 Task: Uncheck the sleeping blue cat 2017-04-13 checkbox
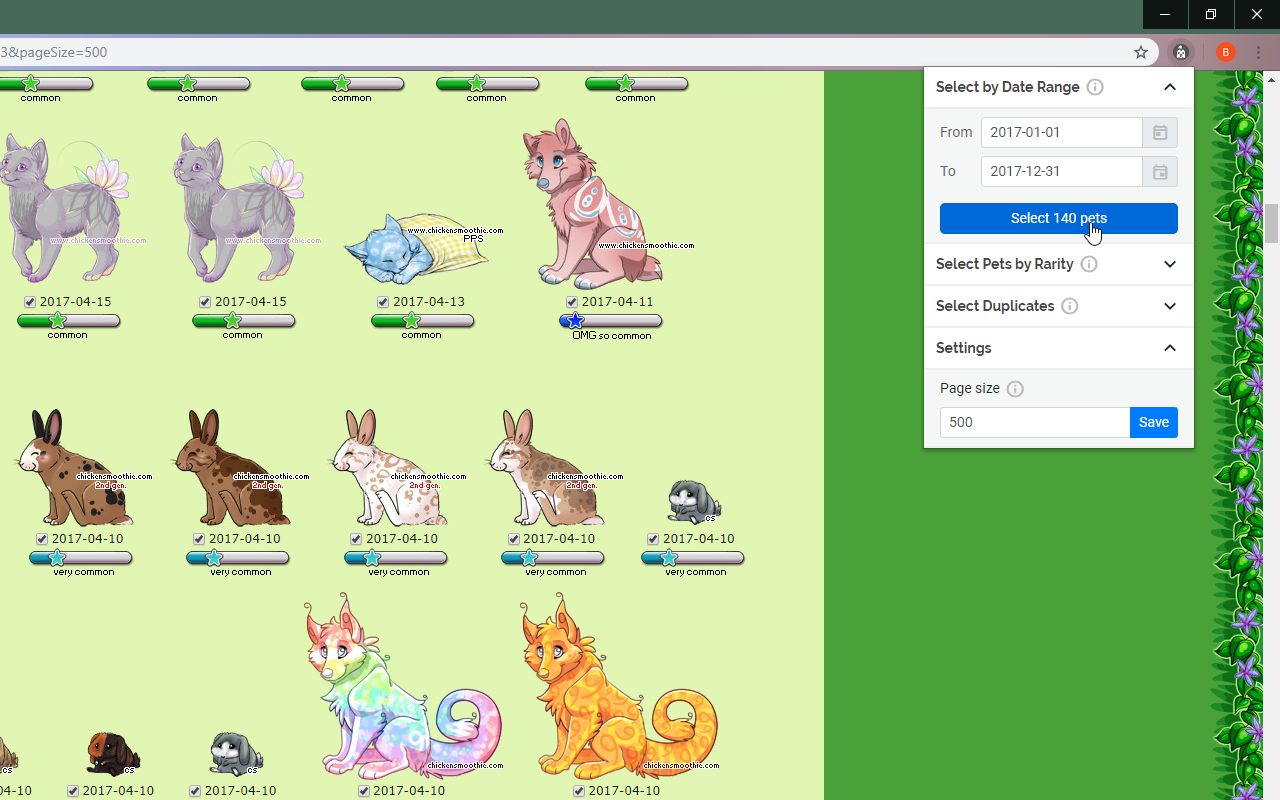[x=383, y=302]
